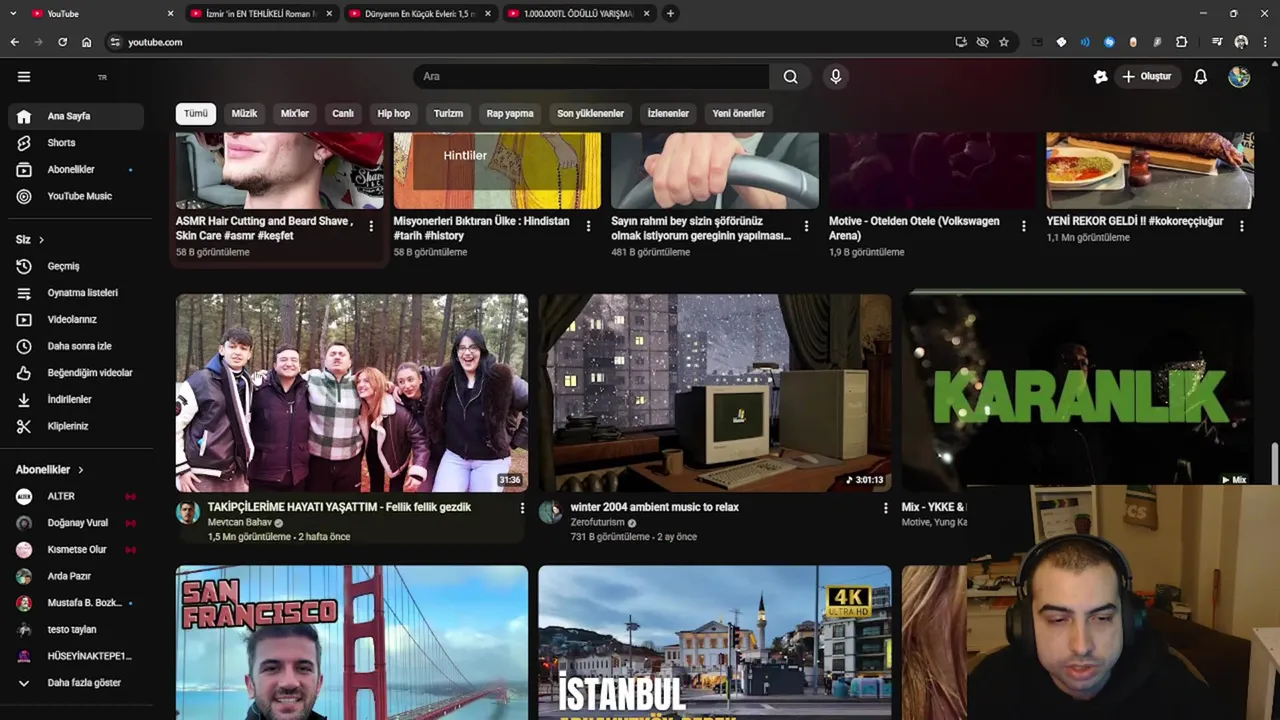Click the search magnifier button
Viewport: 1280px width, 720px height.
pyautogui.click(x=790, y=77)
